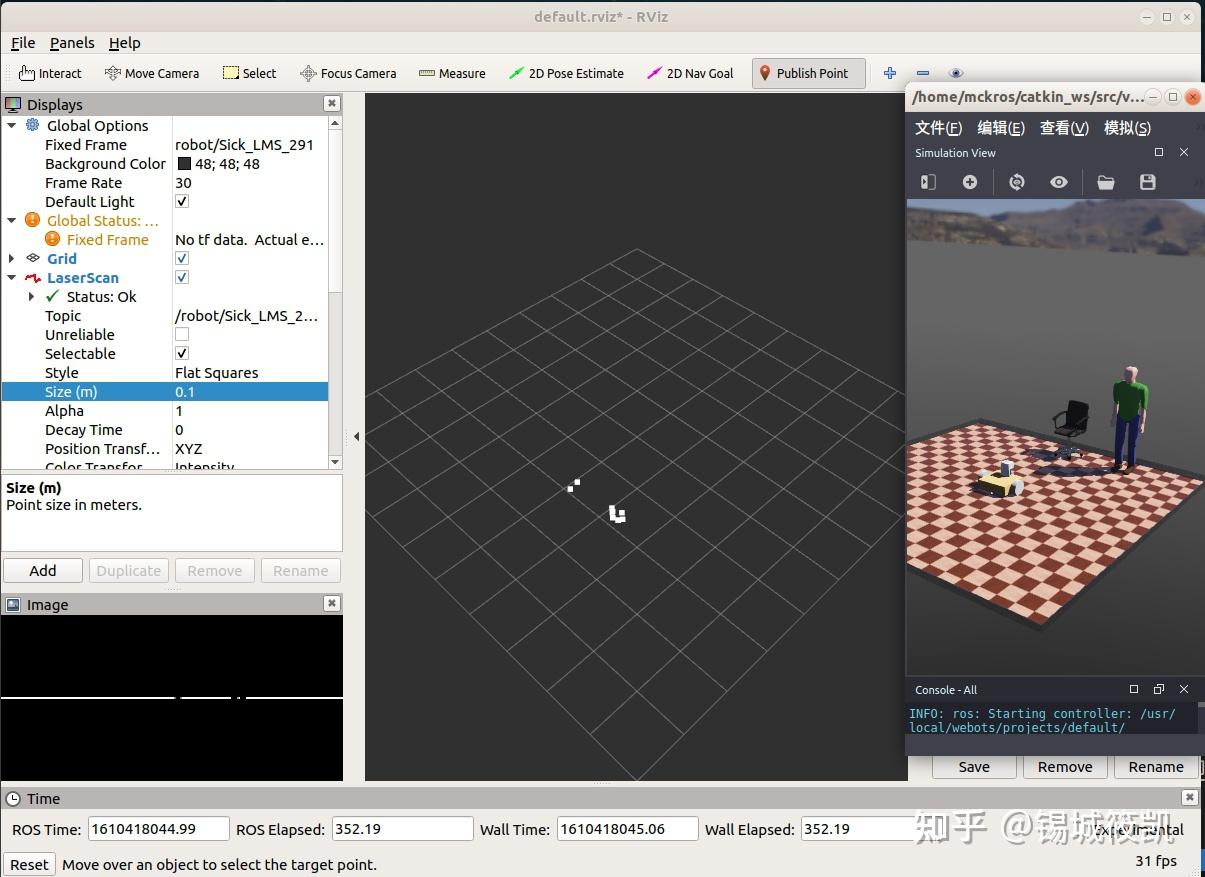Click the Webots add node plus icon

coord(969,182)
